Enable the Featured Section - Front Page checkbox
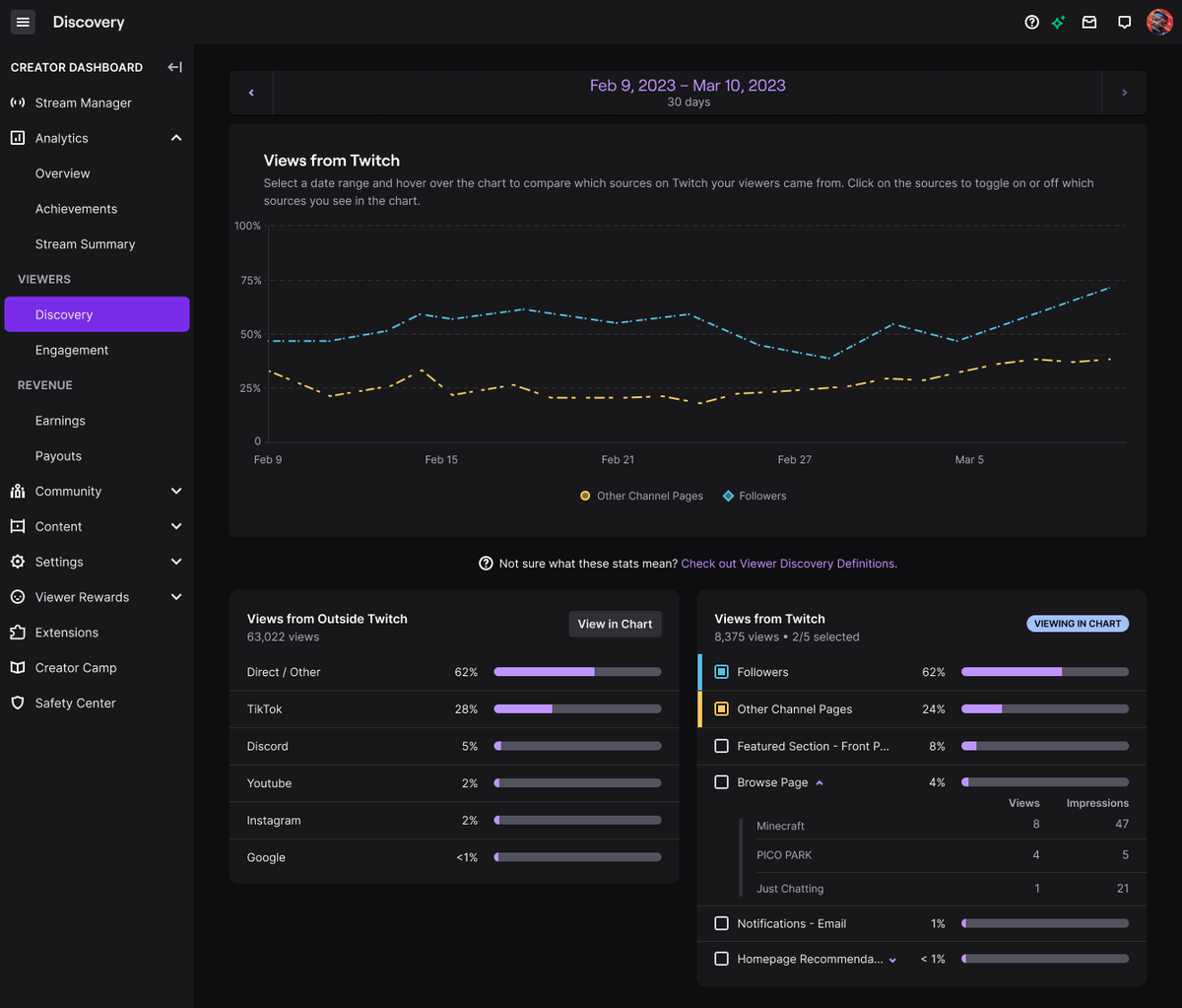Viewport: 1182px width, 1008px height. pyautogui.click(x=721, y=745)
